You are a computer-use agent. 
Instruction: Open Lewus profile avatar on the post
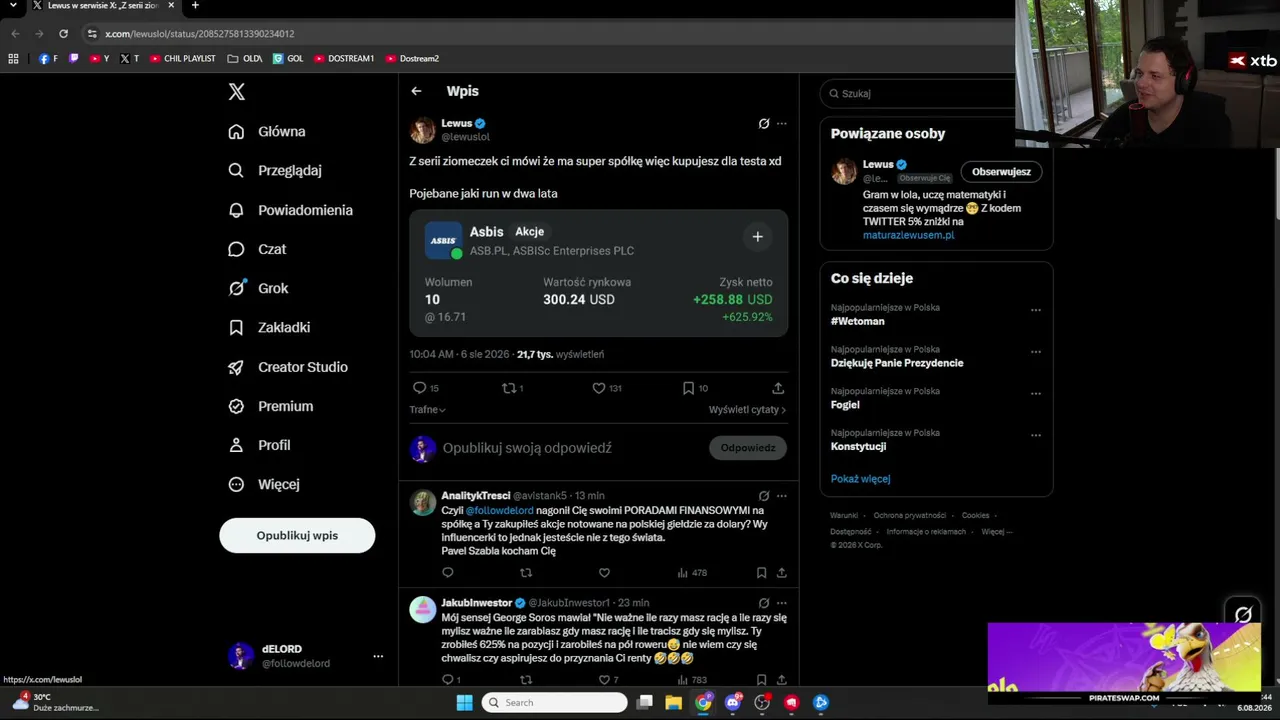(423, 130)
